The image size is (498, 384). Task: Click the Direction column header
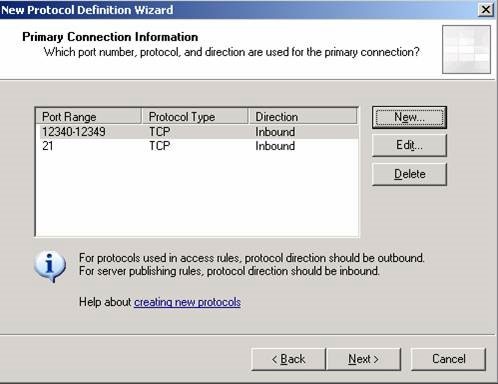[x=303, y=117]
